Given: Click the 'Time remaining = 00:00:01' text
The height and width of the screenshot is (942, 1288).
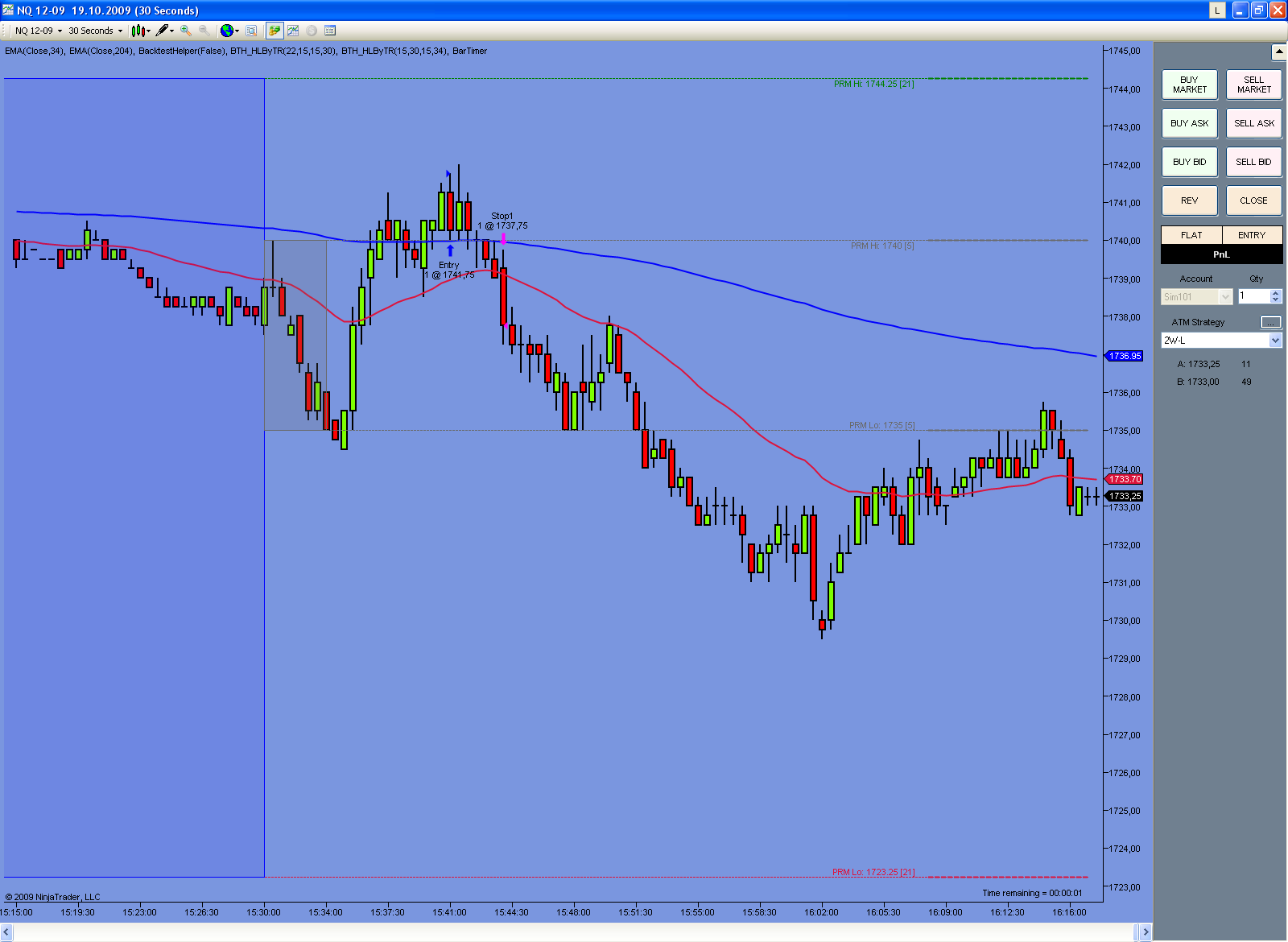Looking at the screenshot, I should (x=1032, y=893).
